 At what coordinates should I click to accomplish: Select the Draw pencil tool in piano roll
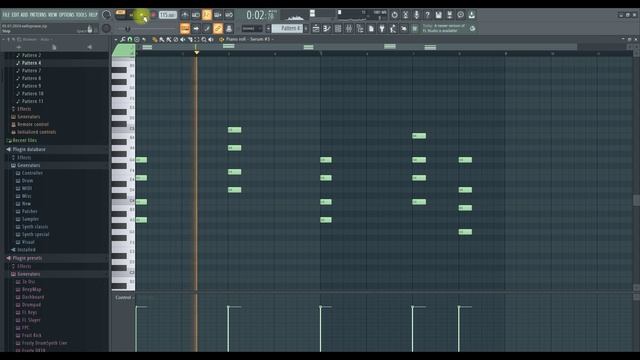[x=155, y=40]
